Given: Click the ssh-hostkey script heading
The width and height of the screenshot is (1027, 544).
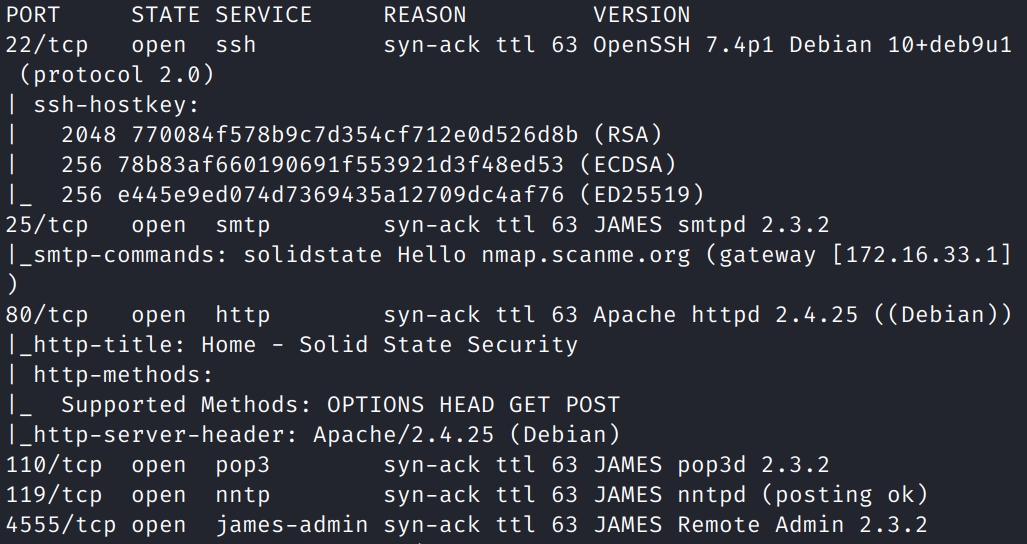Looking at the screenshot, I should click(x=116, y=105).
